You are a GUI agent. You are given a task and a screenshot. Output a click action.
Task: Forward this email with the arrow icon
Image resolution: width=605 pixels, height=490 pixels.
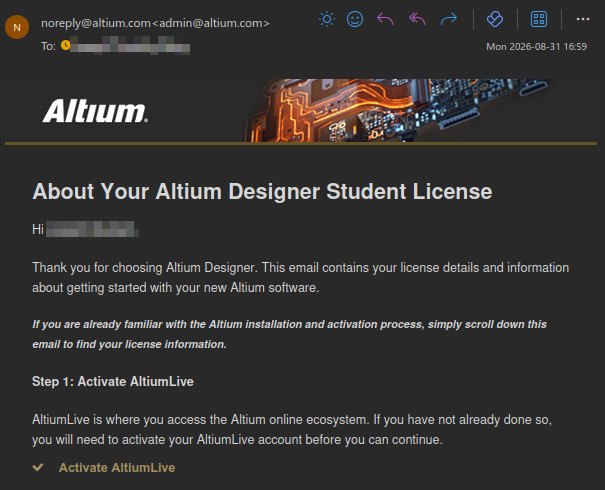[449, 19]
